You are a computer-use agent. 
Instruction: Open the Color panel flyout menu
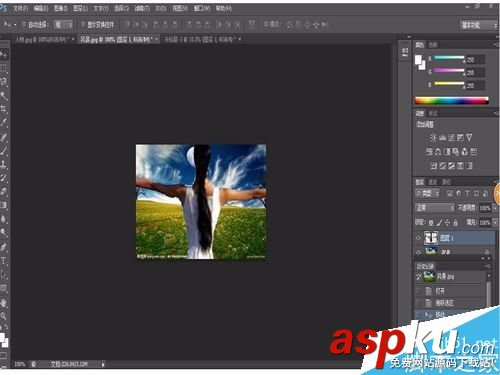[x=495, y=45]
